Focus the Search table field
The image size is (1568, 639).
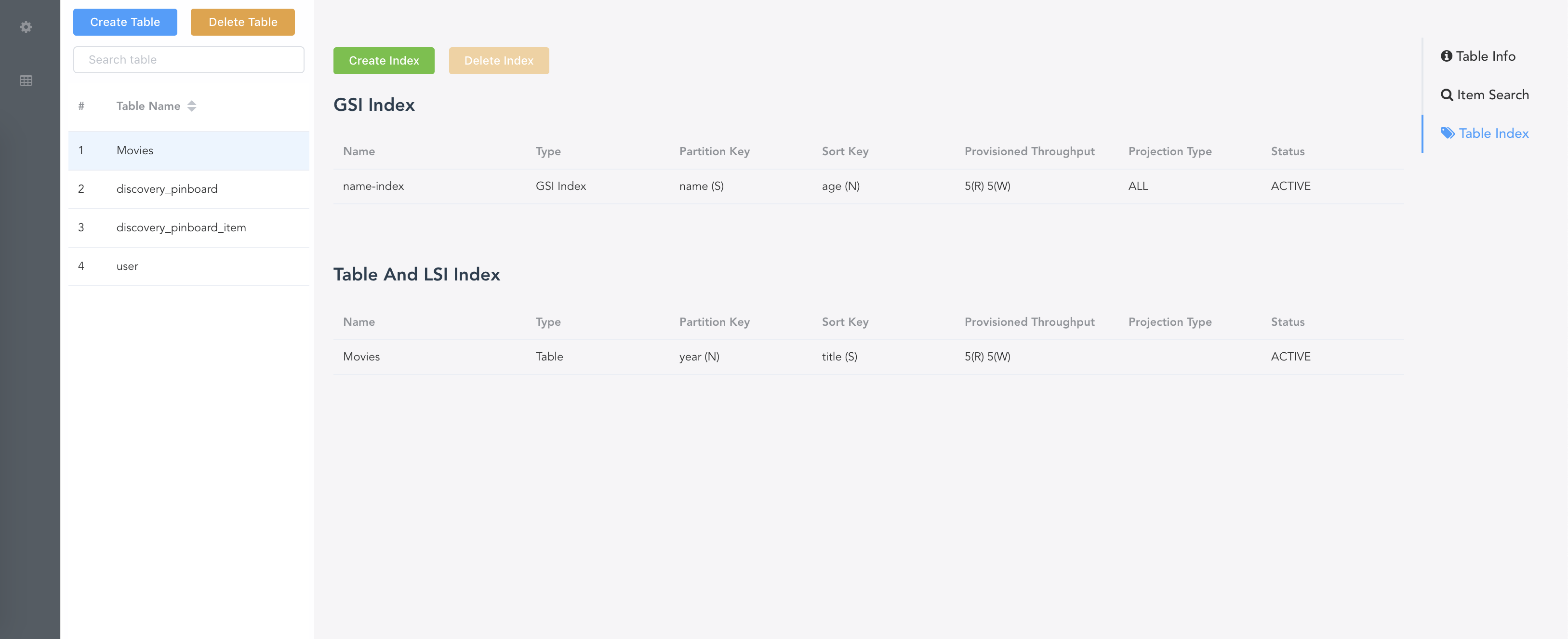[189, 60]
